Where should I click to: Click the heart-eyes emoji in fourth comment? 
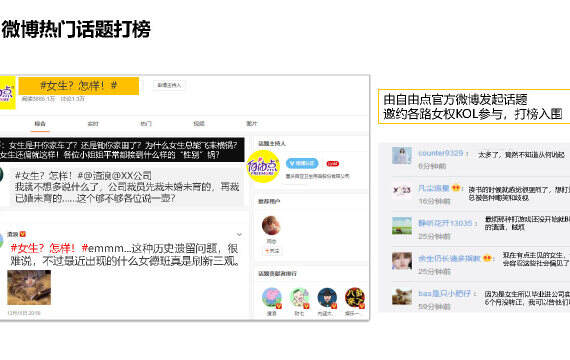click(487, 258)
